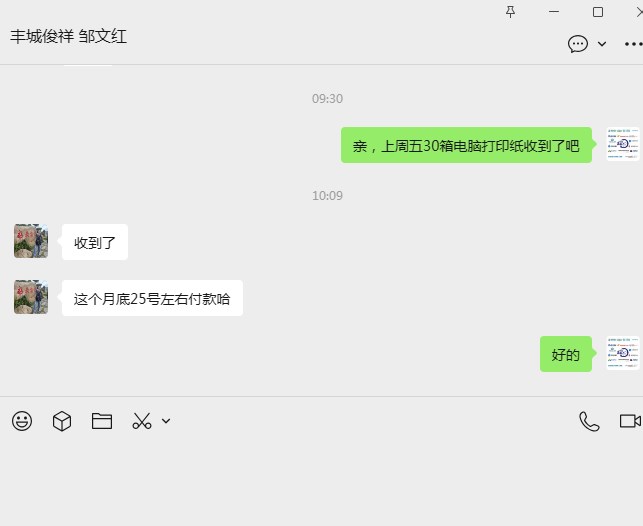Open the three-dot more options menu
Image resolution: width=643 pixels, height=526 pixels.
click(633, 44)
